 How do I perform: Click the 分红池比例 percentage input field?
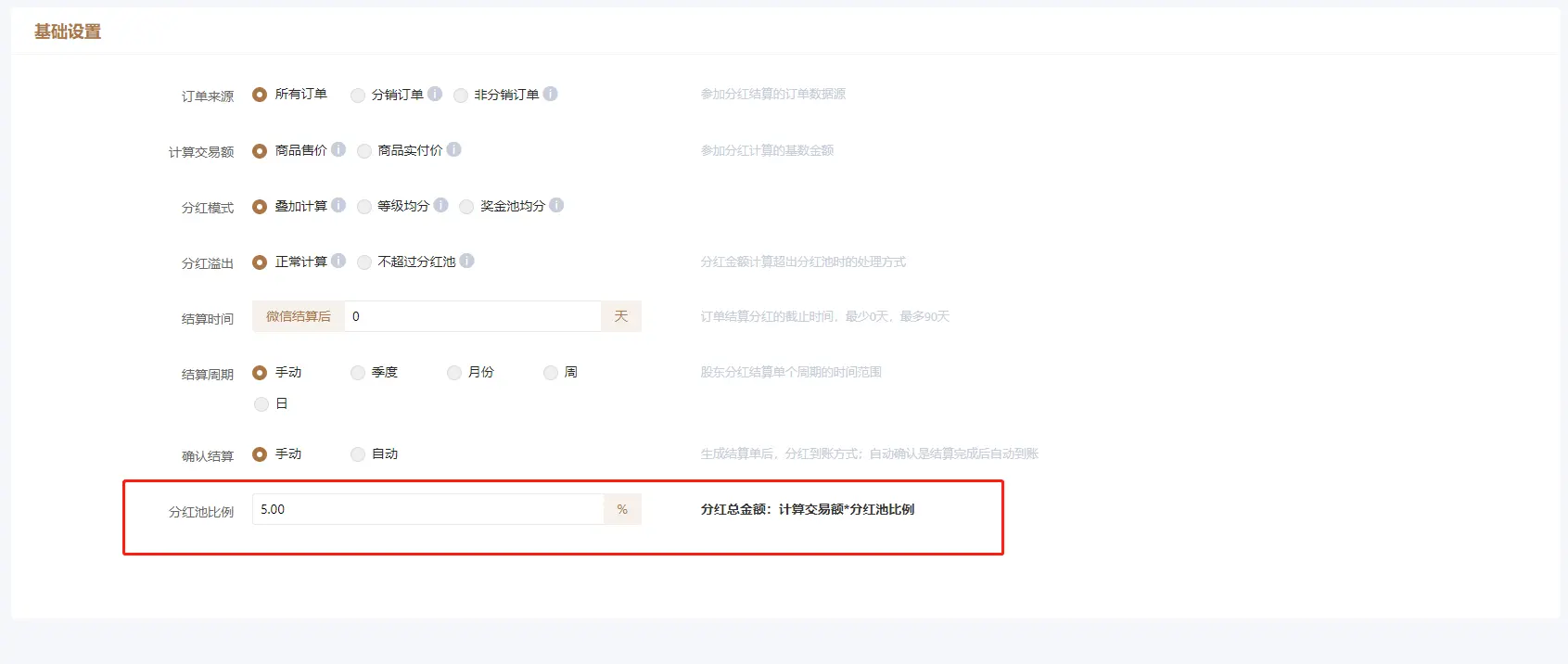427,509
